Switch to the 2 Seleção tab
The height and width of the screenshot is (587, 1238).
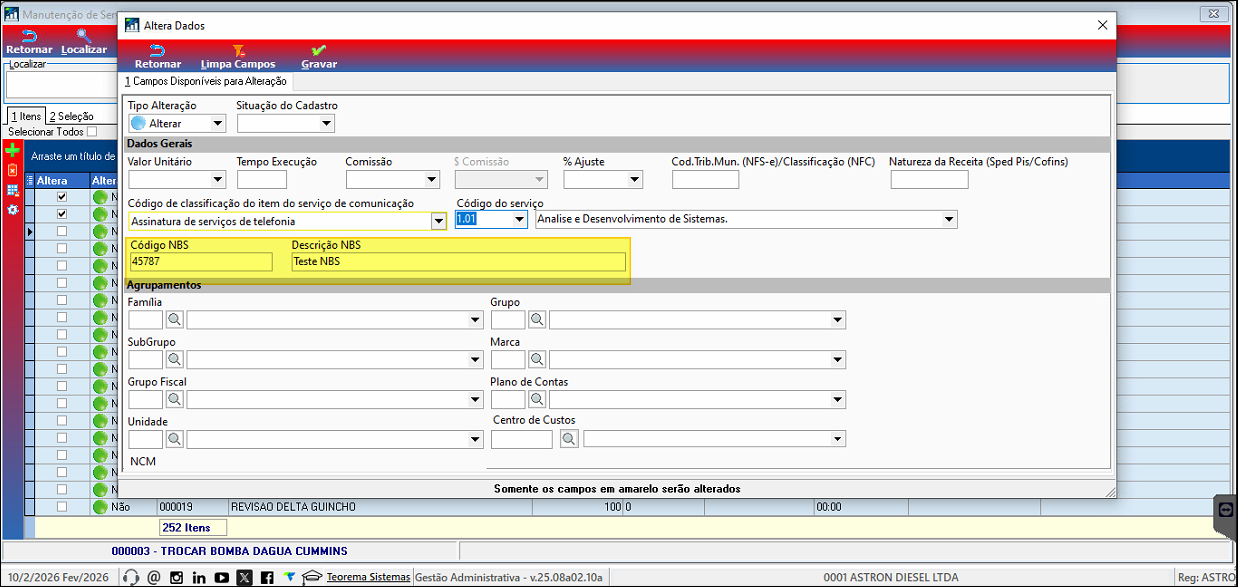(71, 117)
